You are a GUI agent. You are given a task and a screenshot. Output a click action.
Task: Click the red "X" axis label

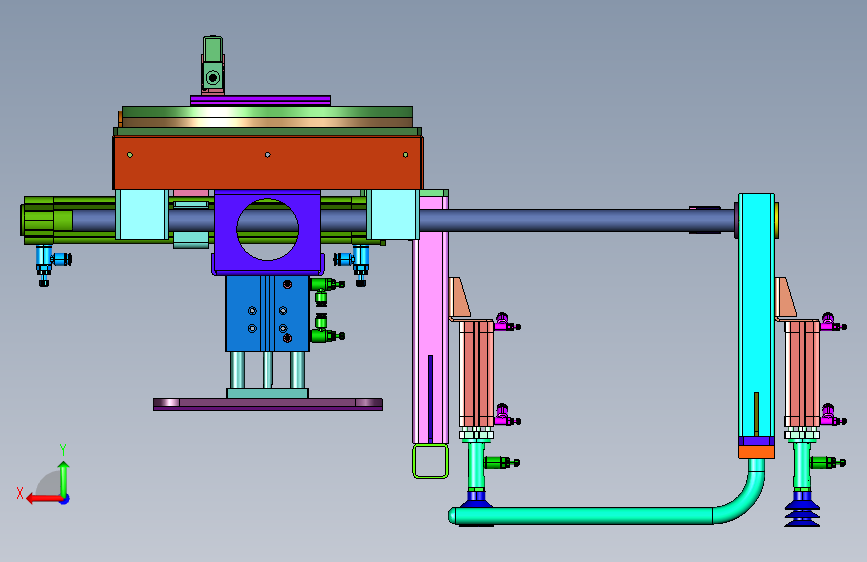(x=20, y=493)
